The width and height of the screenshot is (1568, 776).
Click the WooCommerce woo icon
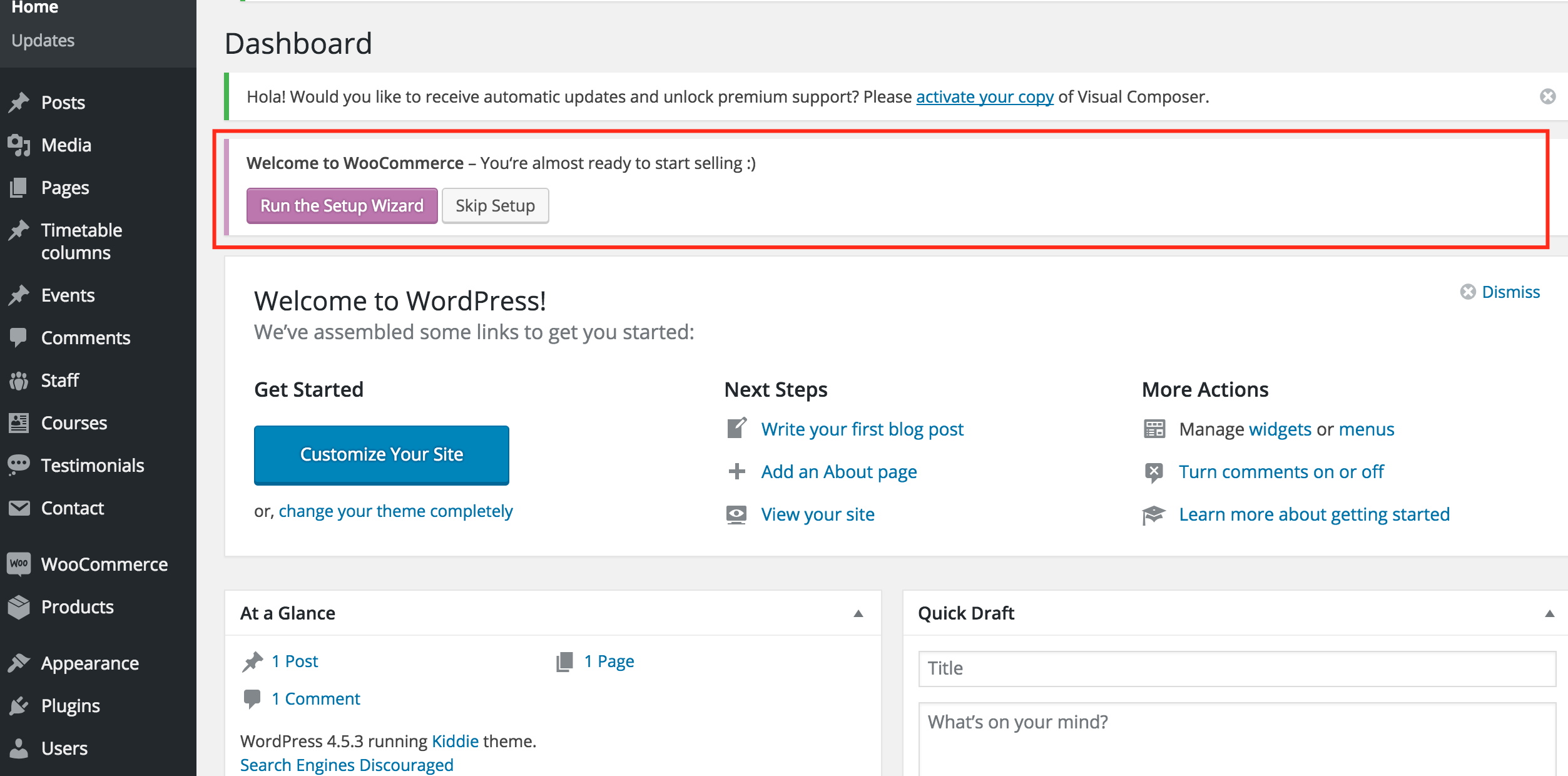19,563
